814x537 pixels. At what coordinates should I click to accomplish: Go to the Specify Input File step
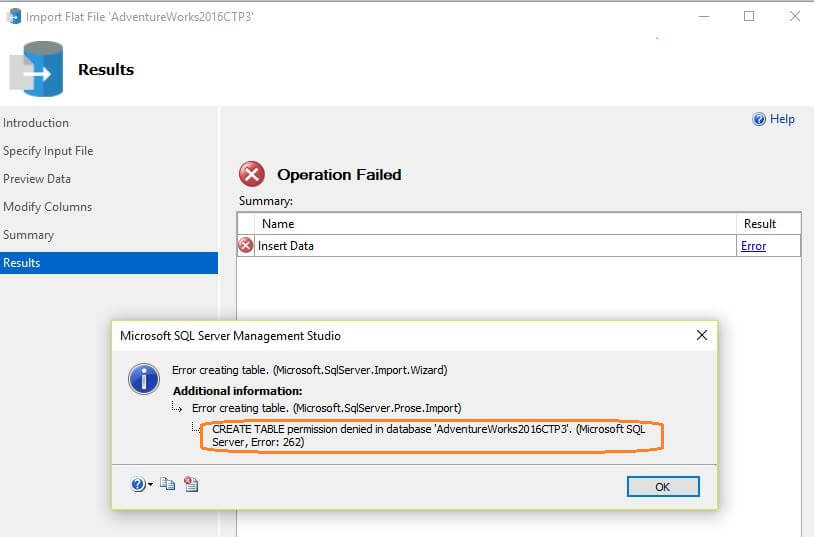(48, 151)
